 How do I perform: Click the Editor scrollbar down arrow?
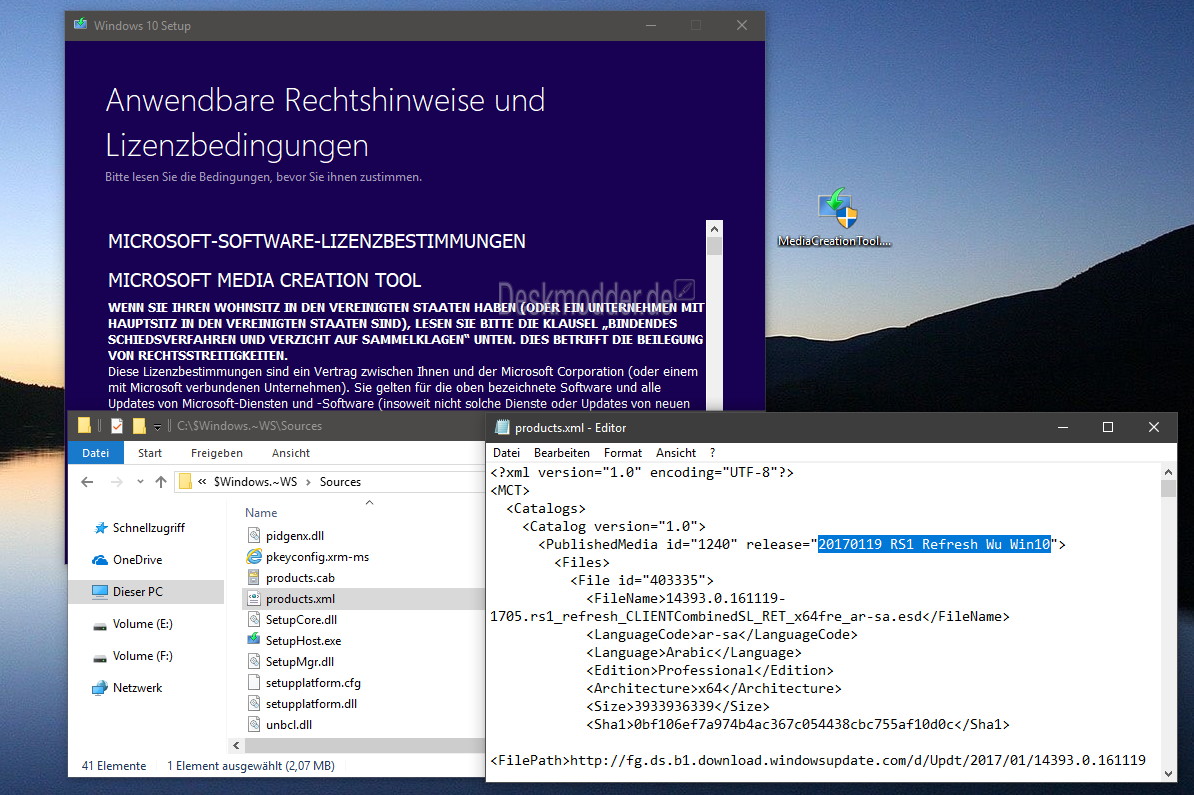pyautogui.click(x=1169, y=774)
